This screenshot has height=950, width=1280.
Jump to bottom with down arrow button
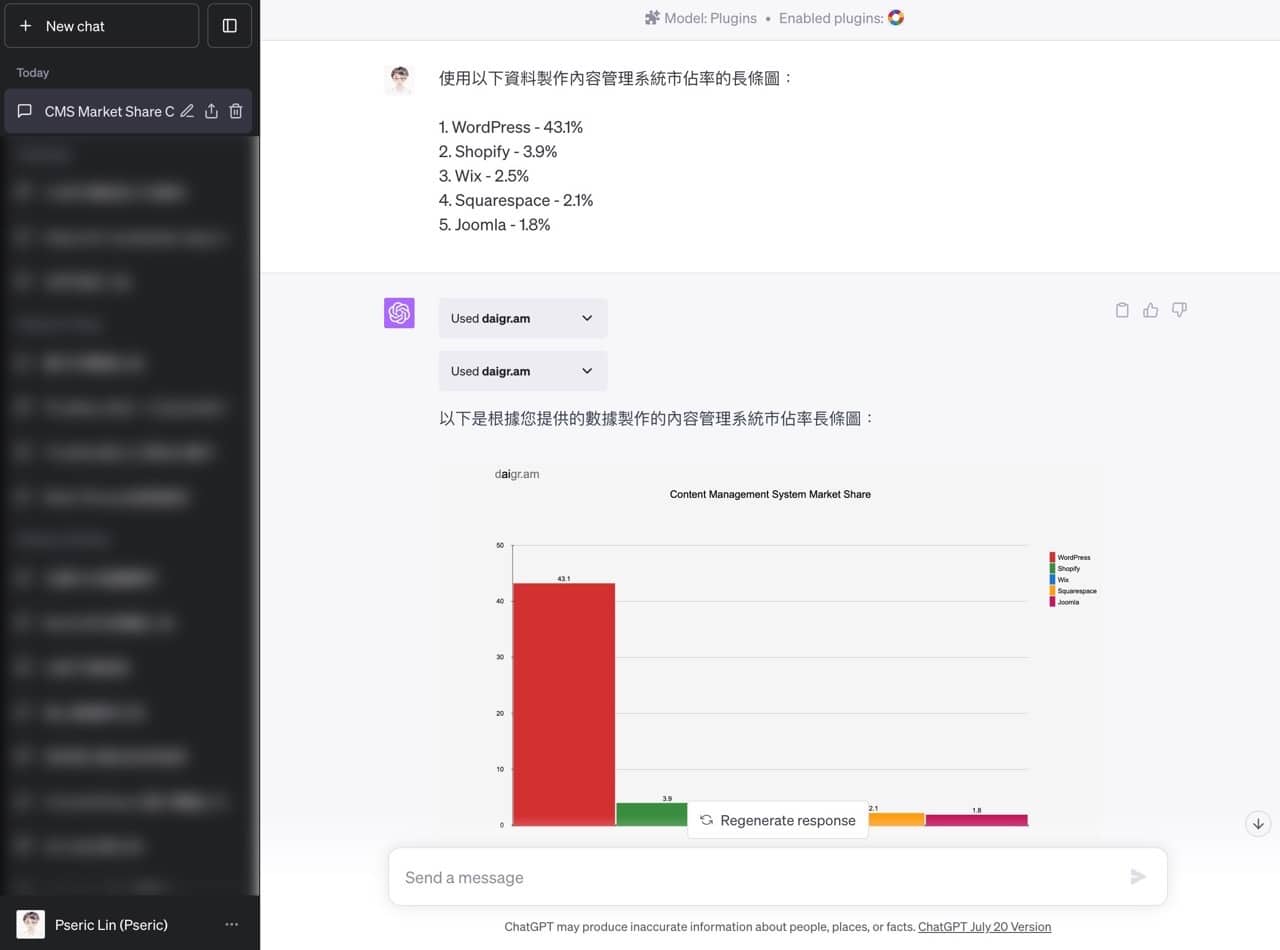[1258, 824]
